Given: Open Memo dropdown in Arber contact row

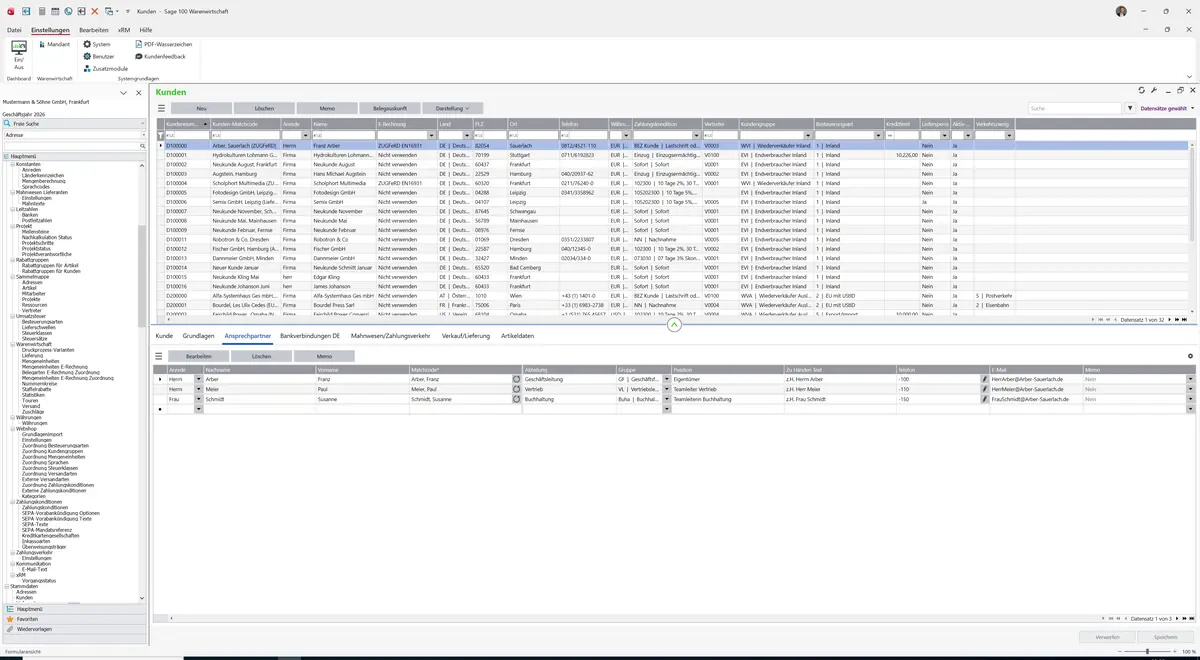Looking at the screenshot, I should [1190, 380].
